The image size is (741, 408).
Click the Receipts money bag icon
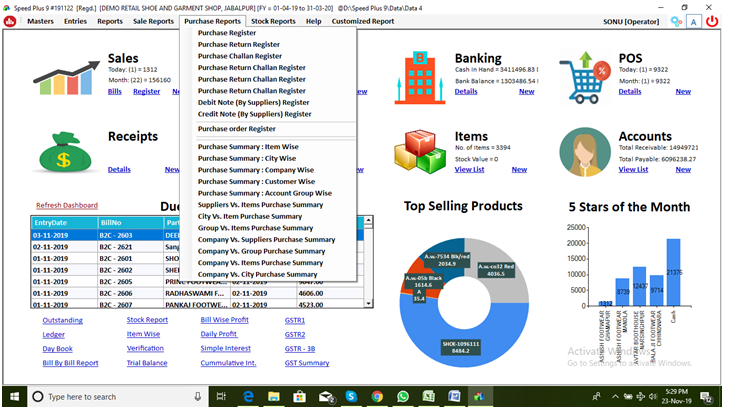coord(65,152)
